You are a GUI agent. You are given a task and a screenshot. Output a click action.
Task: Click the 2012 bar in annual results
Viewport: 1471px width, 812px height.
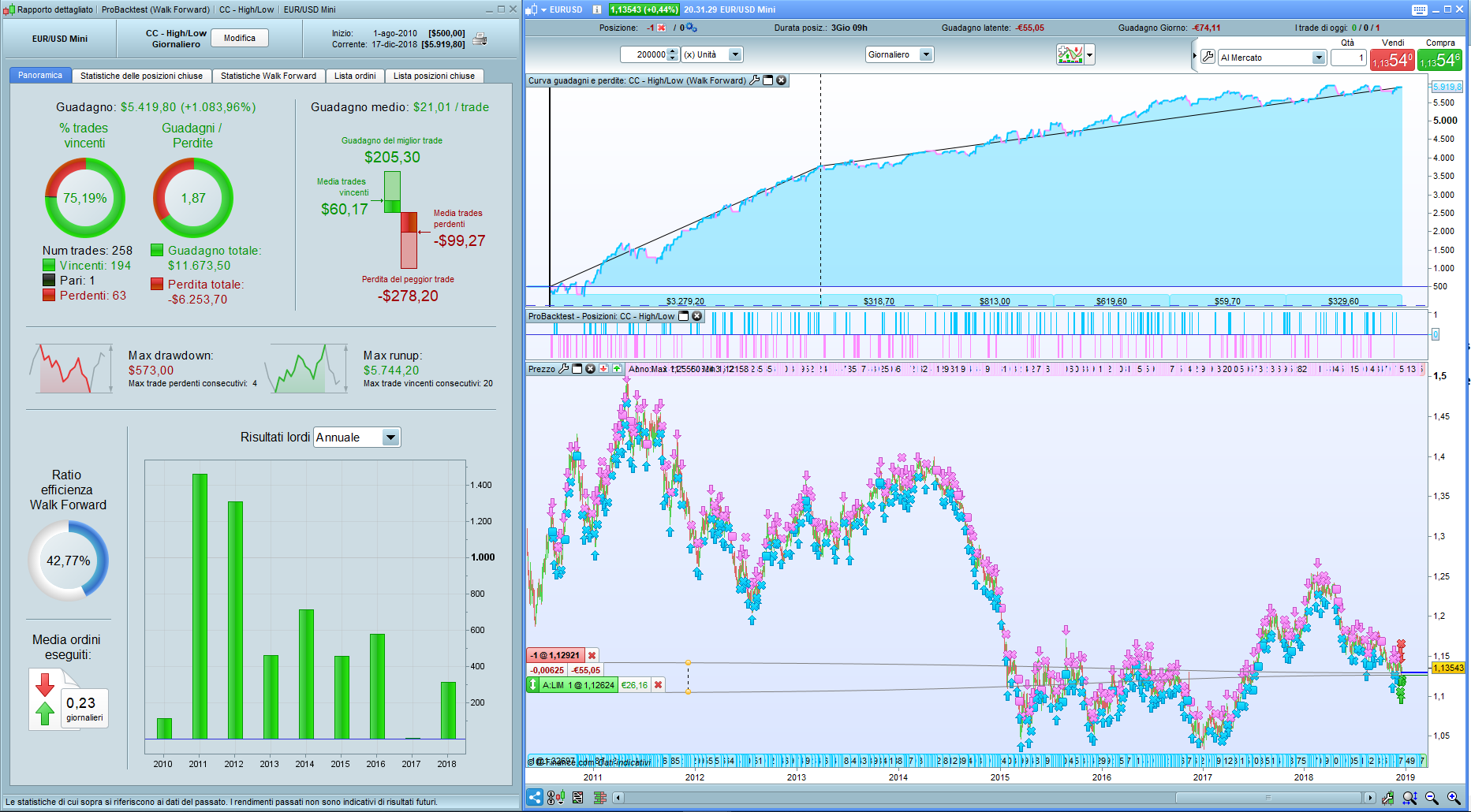(235, 620)
